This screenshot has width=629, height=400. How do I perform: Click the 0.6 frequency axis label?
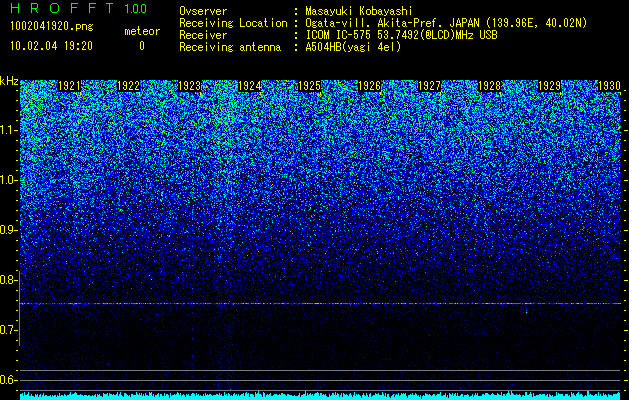pos(9,380)
